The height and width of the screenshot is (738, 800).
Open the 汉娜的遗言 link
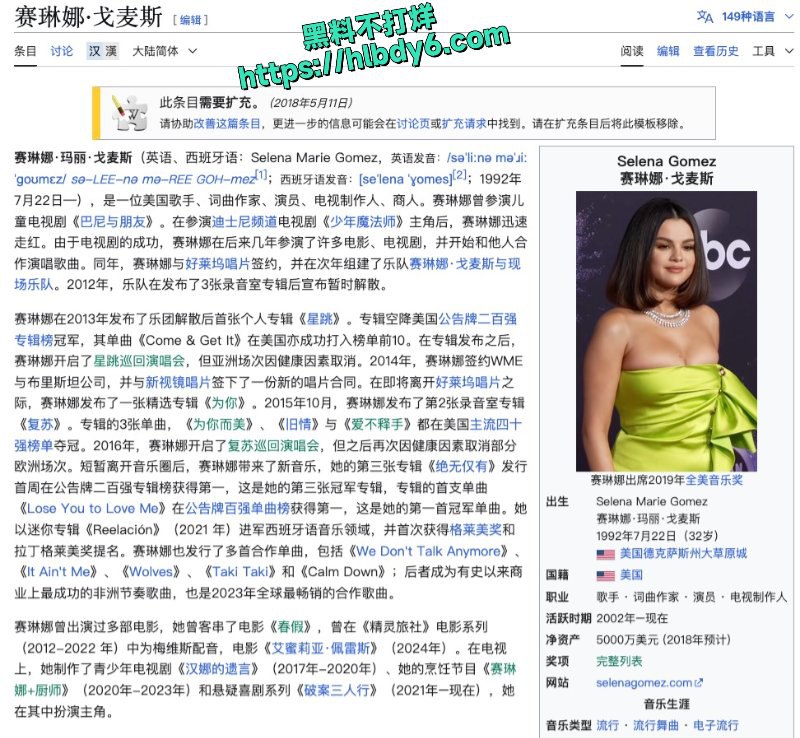[x=218, y=670]
